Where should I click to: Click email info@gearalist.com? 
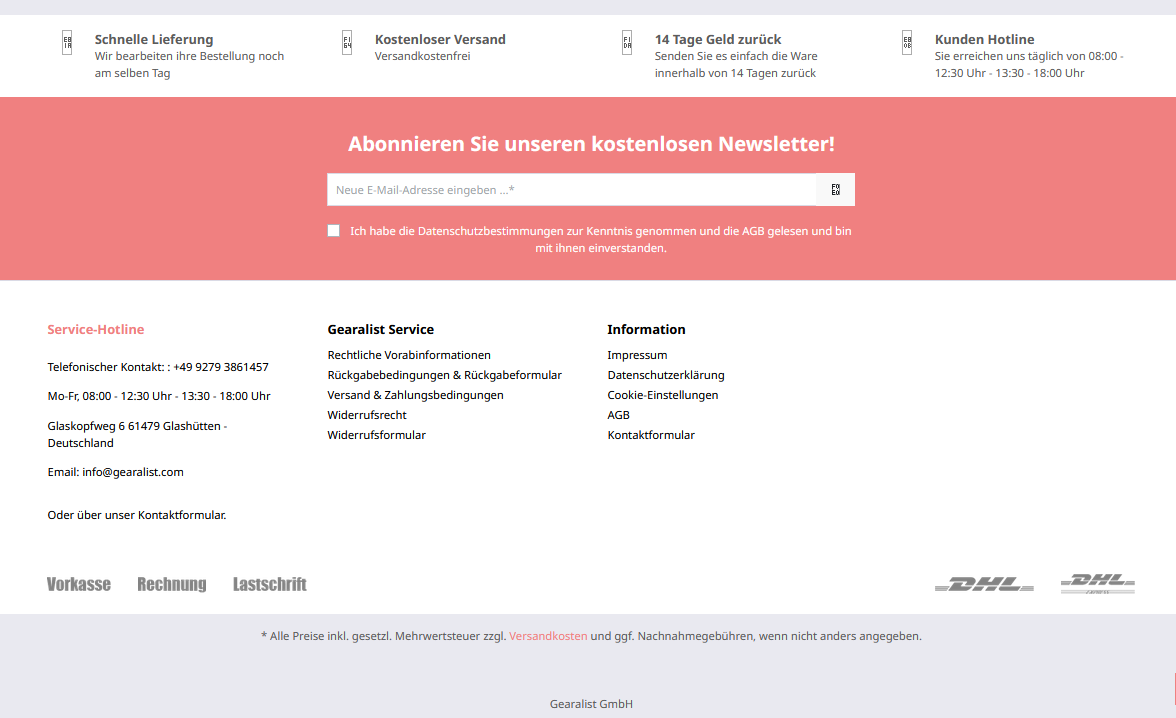[x=133, y=472]
